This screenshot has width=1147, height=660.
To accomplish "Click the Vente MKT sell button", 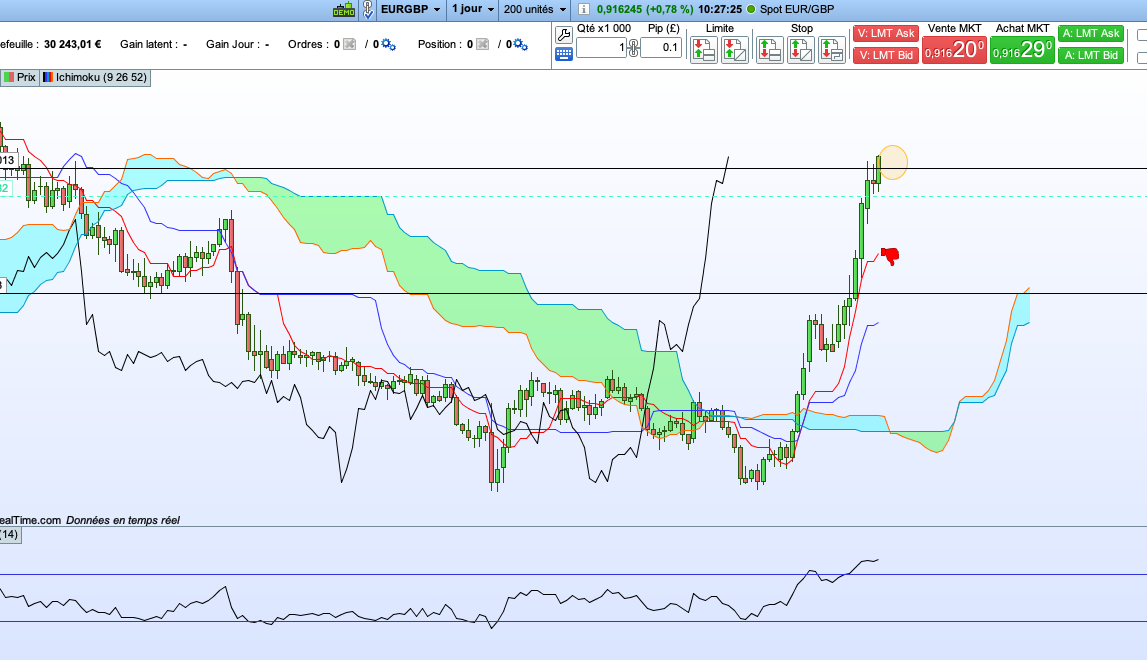I will (x=954, y=50).
